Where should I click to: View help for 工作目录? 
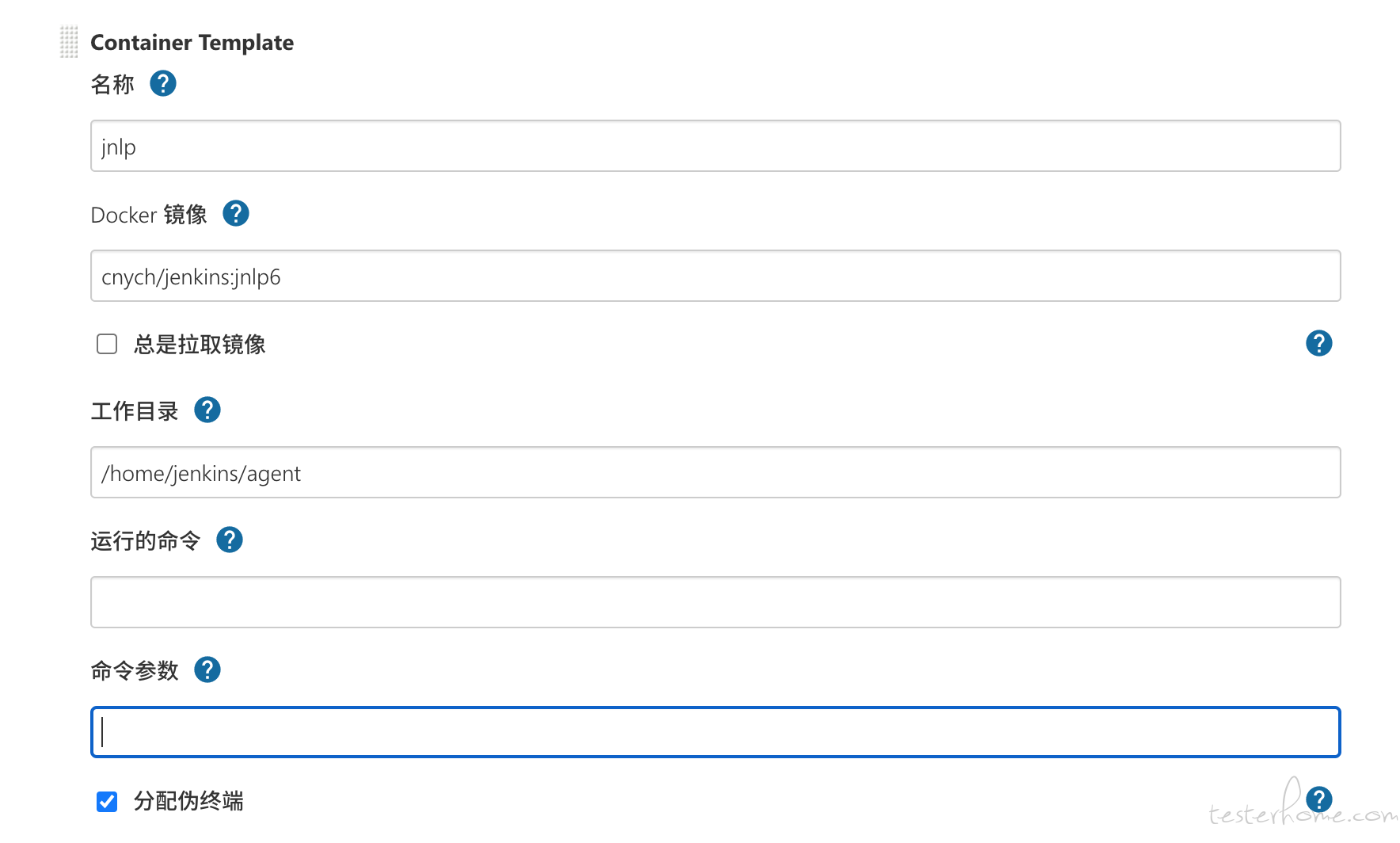click(x=207, y=410)
